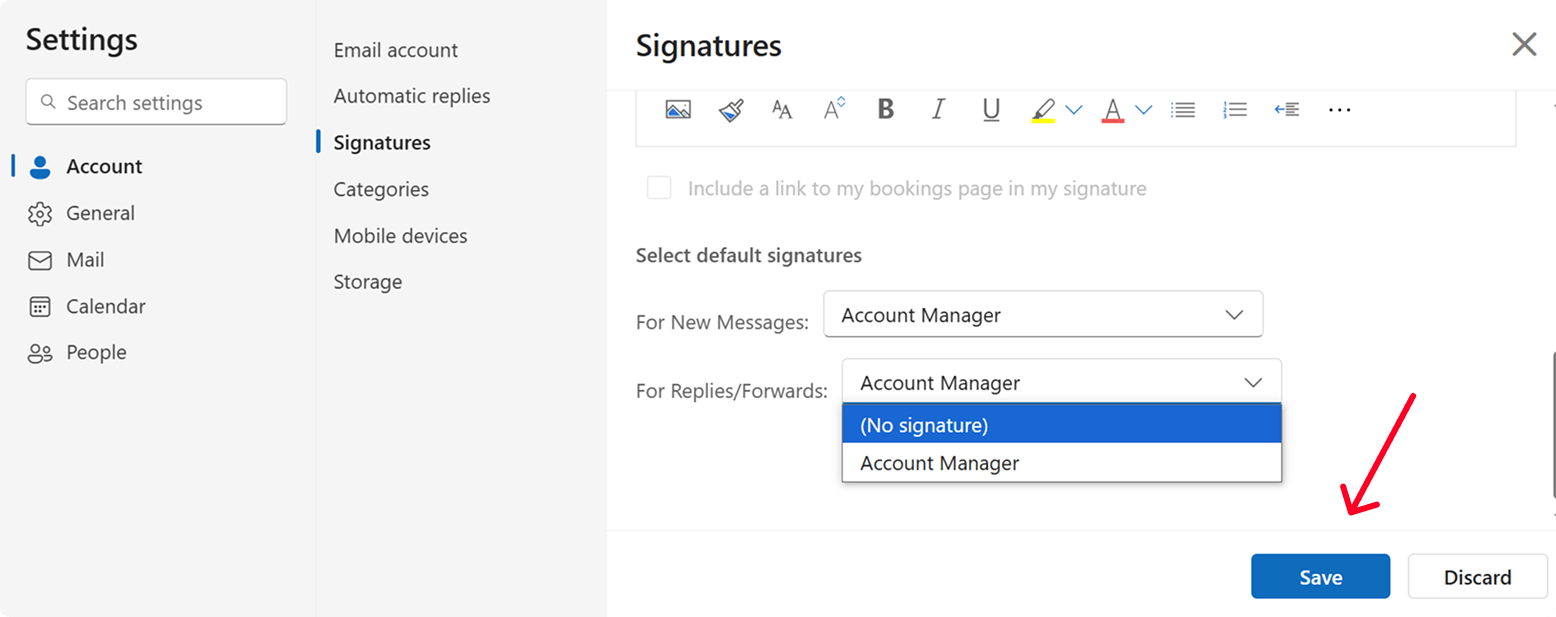Click the Signatures heading

(x=709, y=46)
